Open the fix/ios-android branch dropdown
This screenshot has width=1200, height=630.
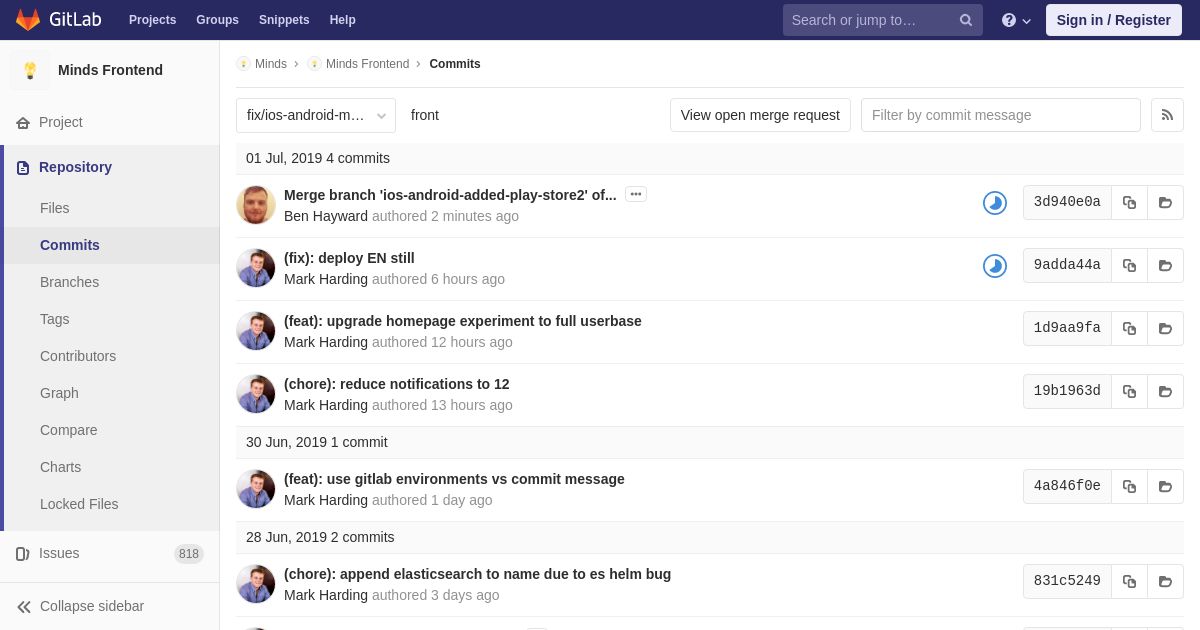[x=316, y=115]
